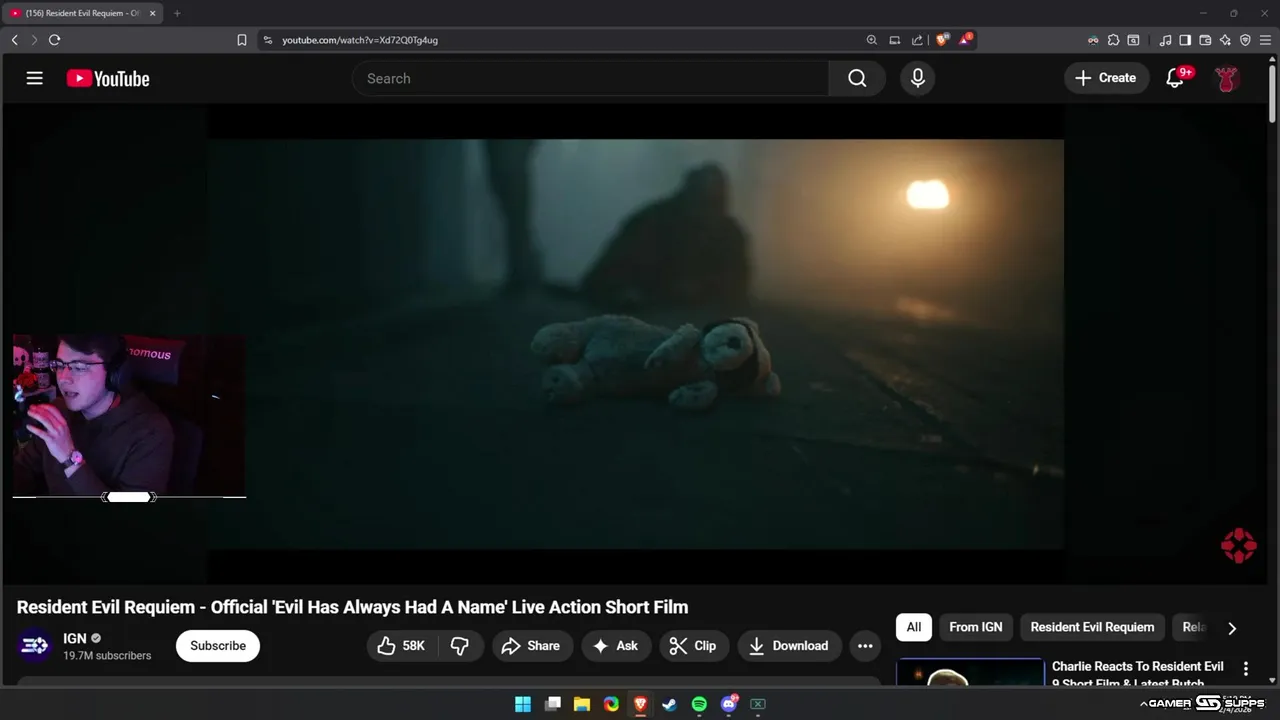Screen dimensions: 1280x720
Task: Show hidden tray icons chevron
Action: pos(1143,704)
